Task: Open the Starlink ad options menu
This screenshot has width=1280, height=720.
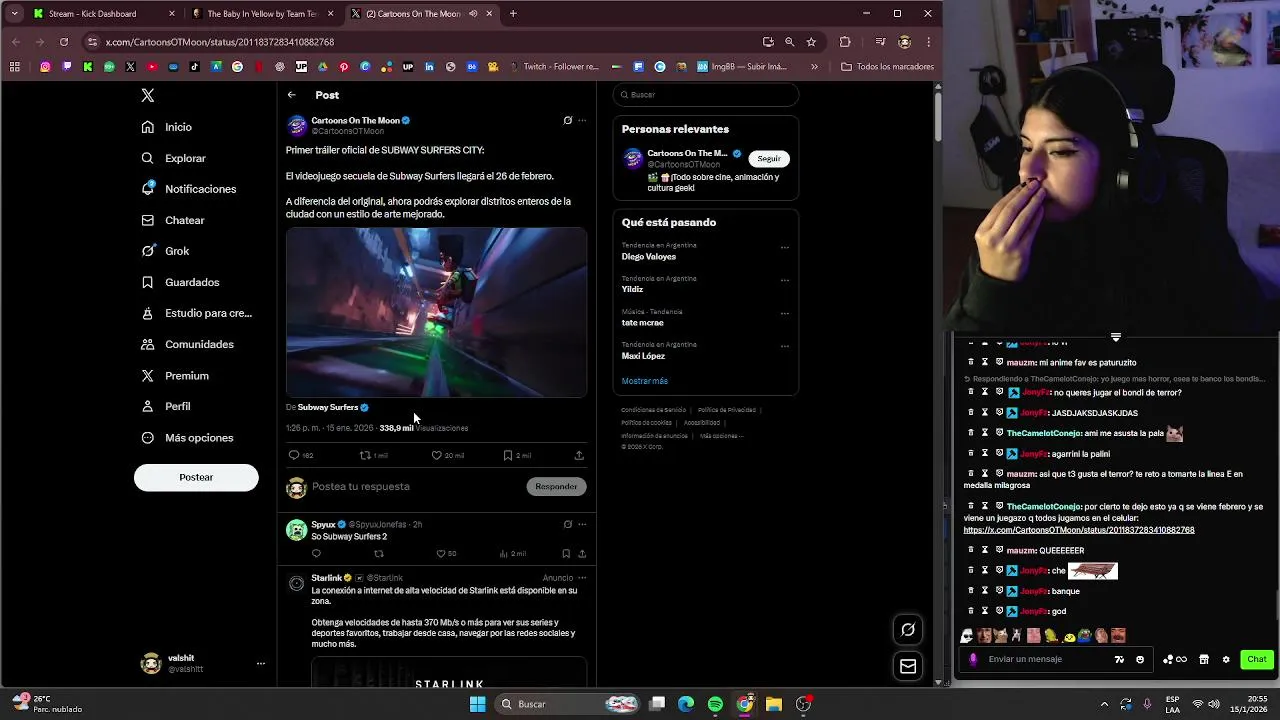Action: point(582,578)
